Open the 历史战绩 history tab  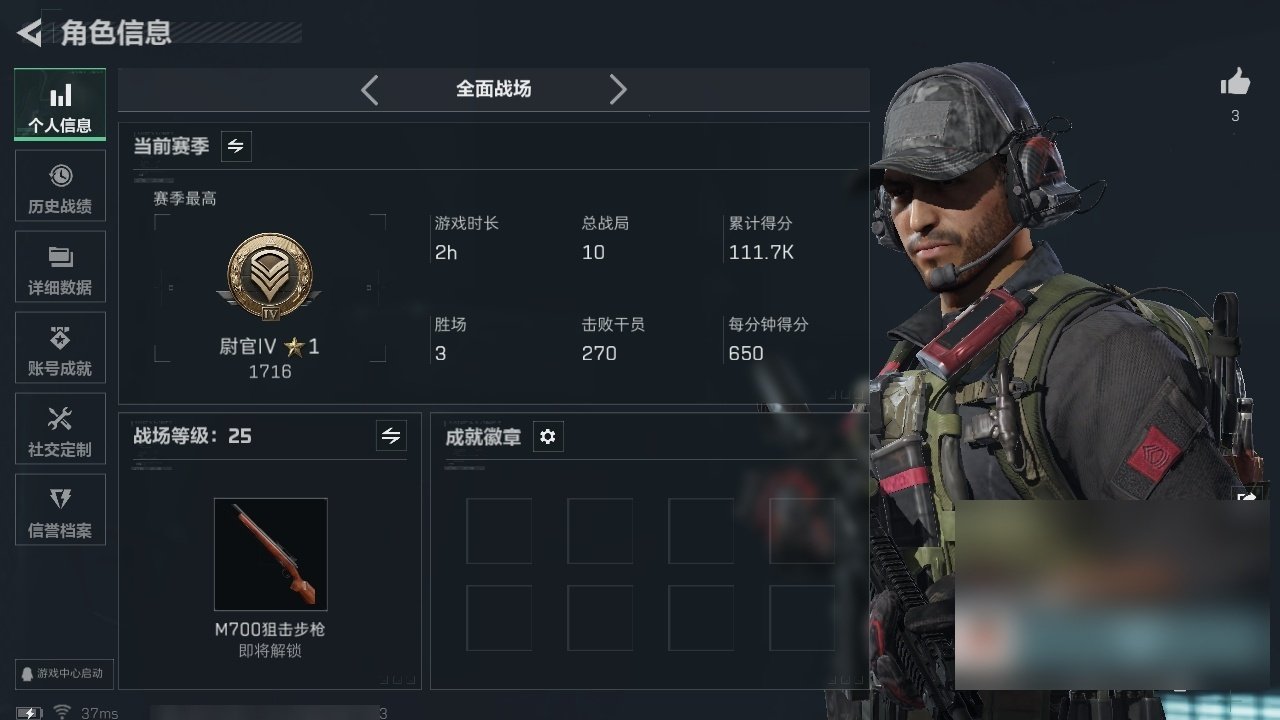pos(60,186)
